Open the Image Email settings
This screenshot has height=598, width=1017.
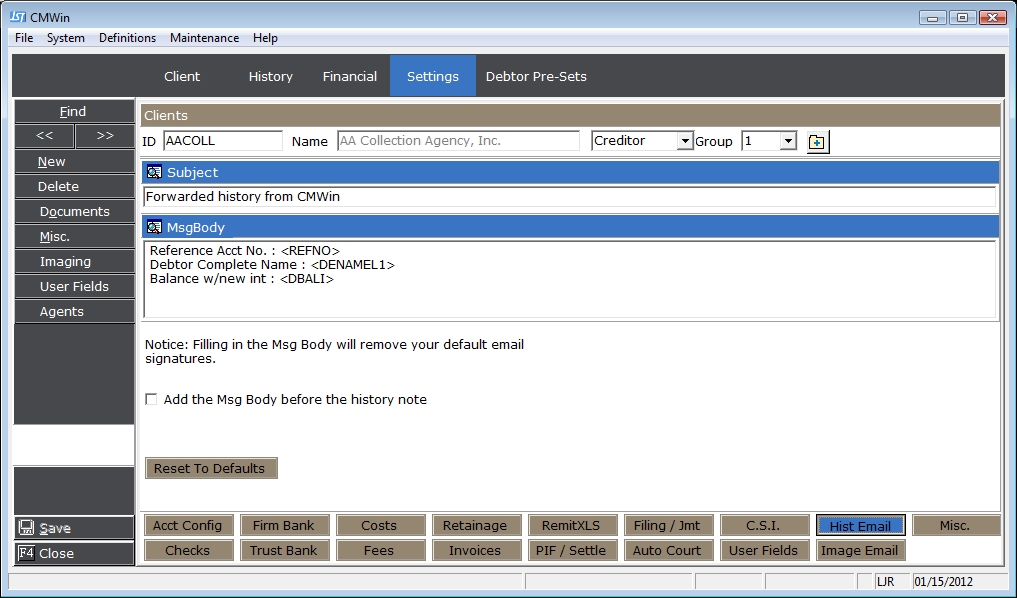pyautogui.click(x=860, y=550)
